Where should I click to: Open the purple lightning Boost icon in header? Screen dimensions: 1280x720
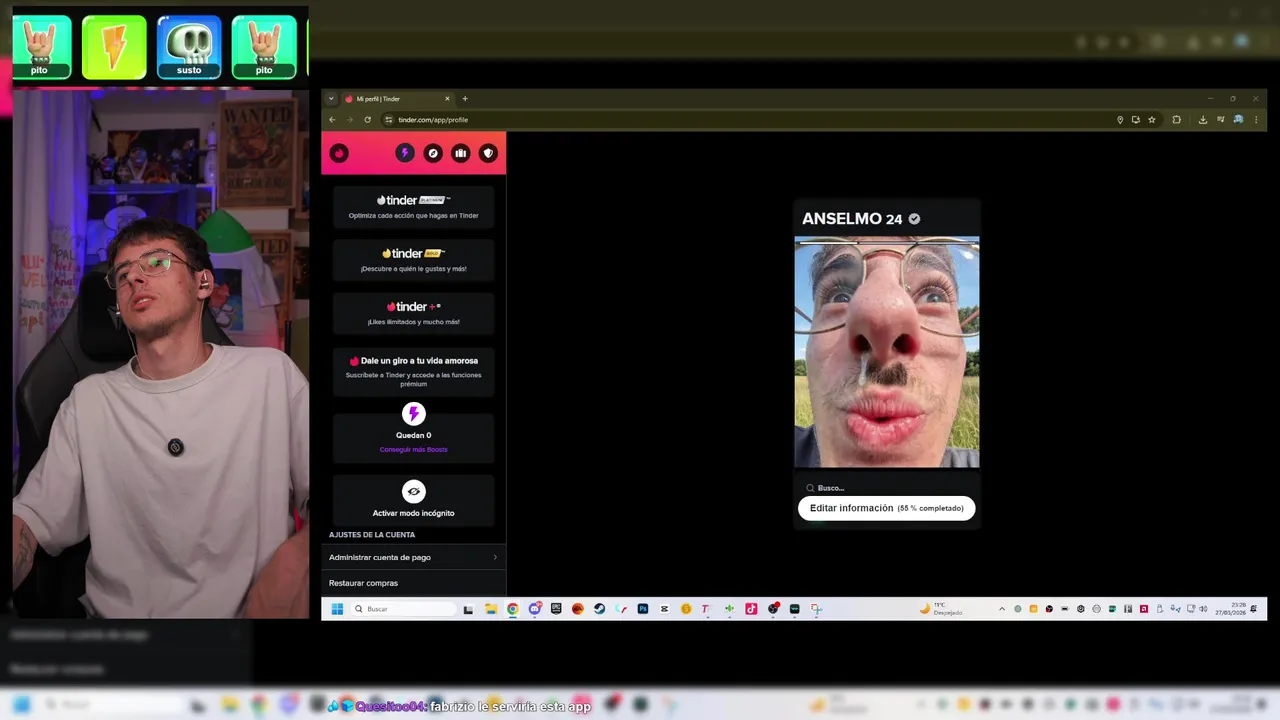(x=405, y=153)
